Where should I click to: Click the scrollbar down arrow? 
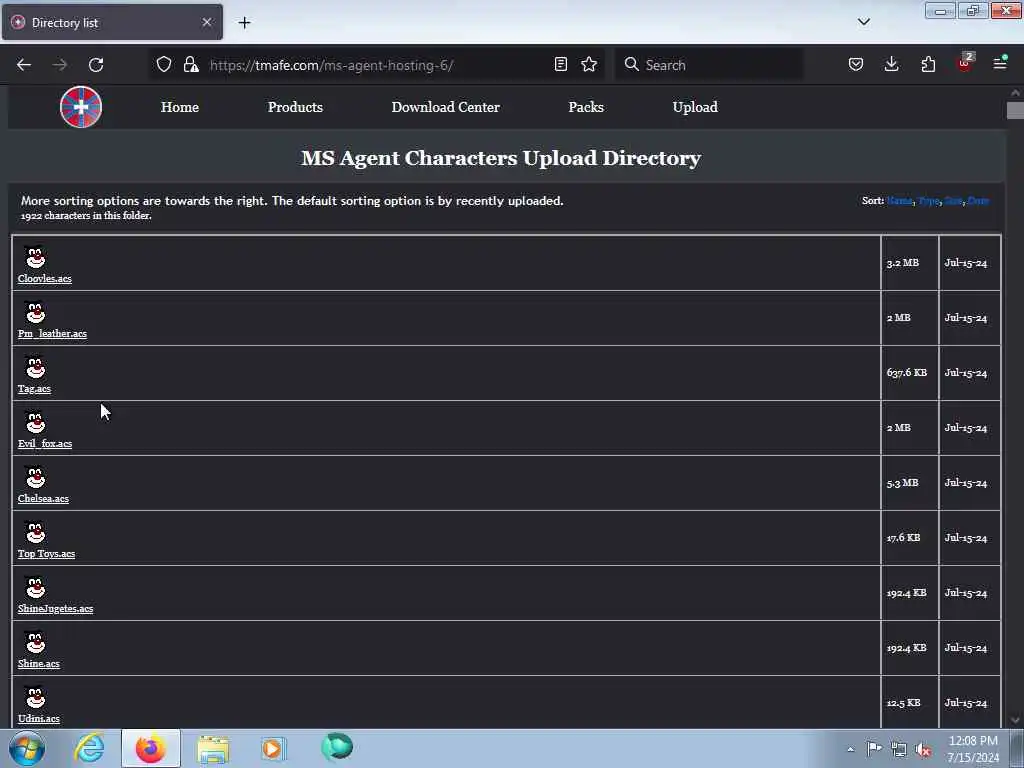click(1015, 720)
